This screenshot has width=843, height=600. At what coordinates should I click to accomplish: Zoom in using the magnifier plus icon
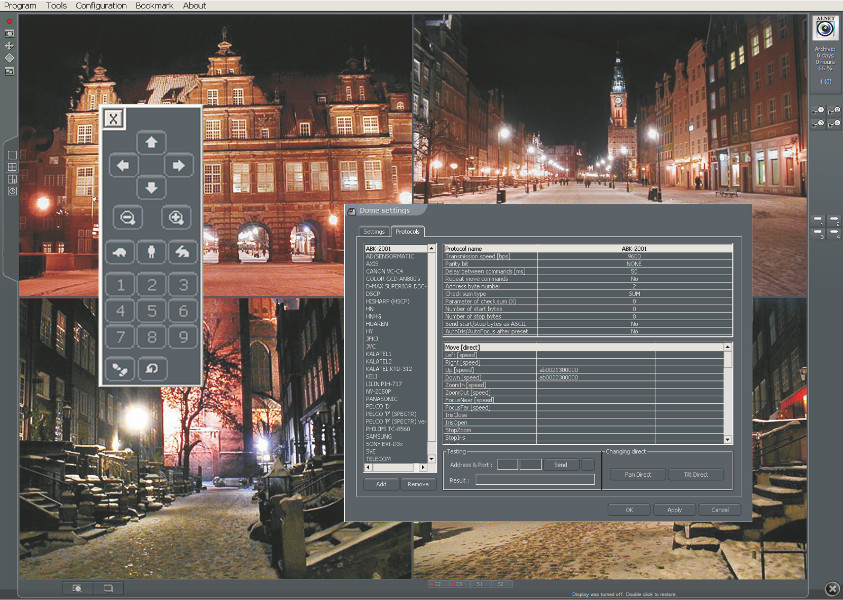176,217
